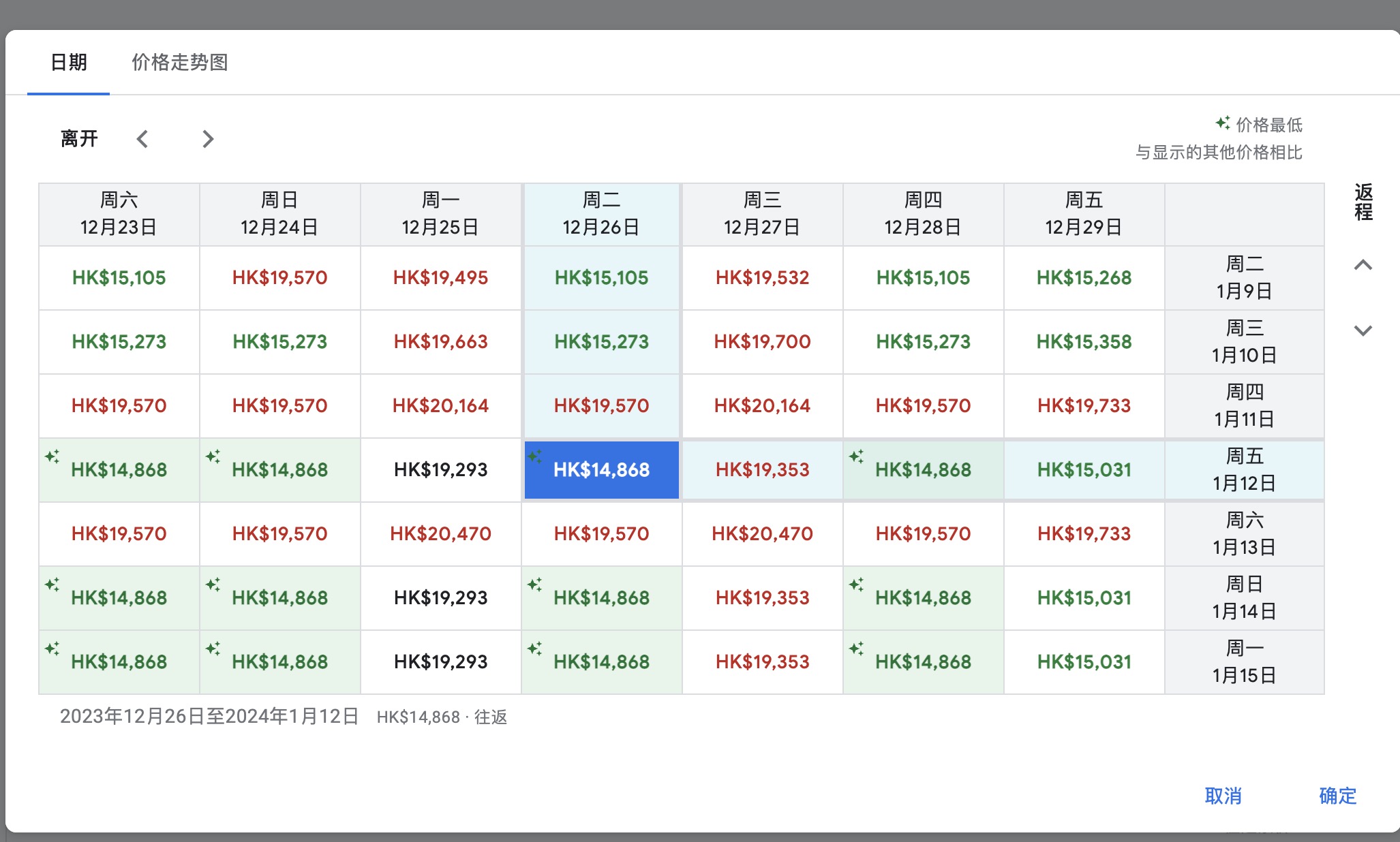This screenshot has height=842, width=1400.
Task: Click the highlighted HK$14,868 selected cell
Action: tap(602, 470)
